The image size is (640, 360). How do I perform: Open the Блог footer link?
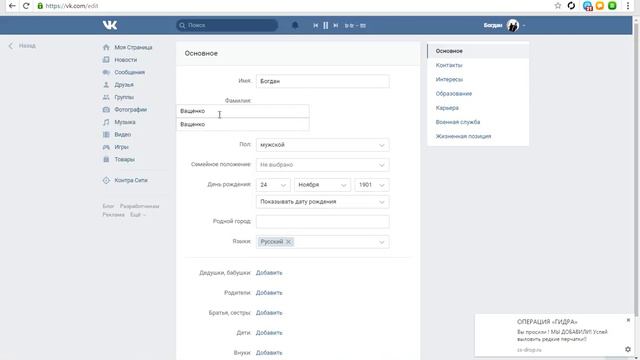[108, 206]
